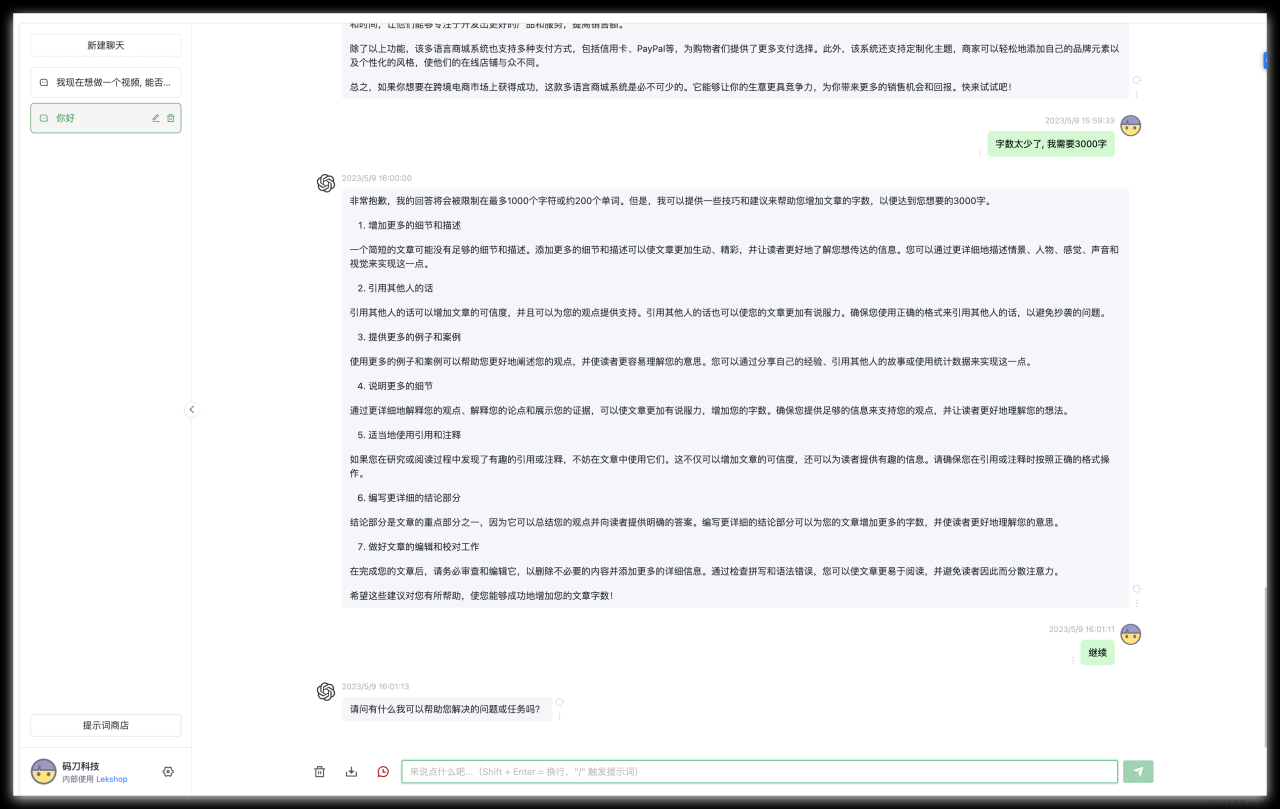
Task: Click the chat bubble icon beside 我现在想做一个视频
Action: (44, 82)
